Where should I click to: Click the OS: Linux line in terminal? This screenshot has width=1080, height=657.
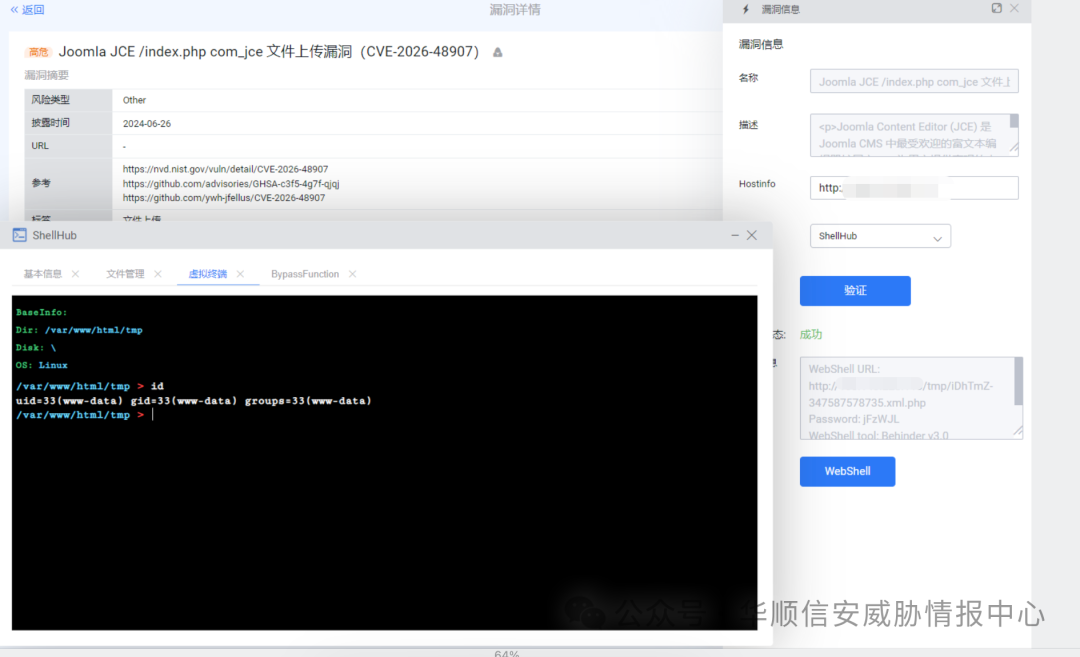41,366
